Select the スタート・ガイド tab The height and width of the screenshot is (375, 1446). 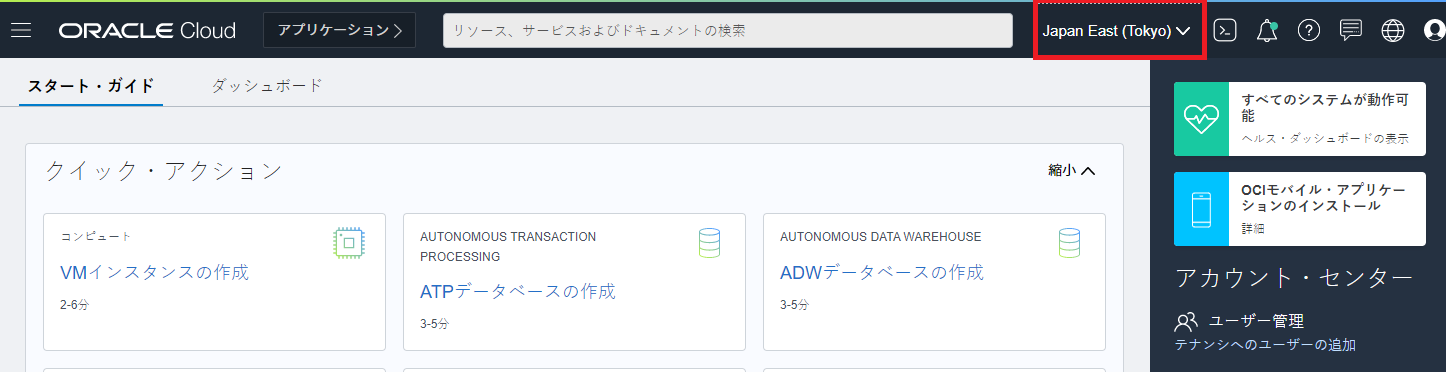pyautogui.click(x=91, y=86)
